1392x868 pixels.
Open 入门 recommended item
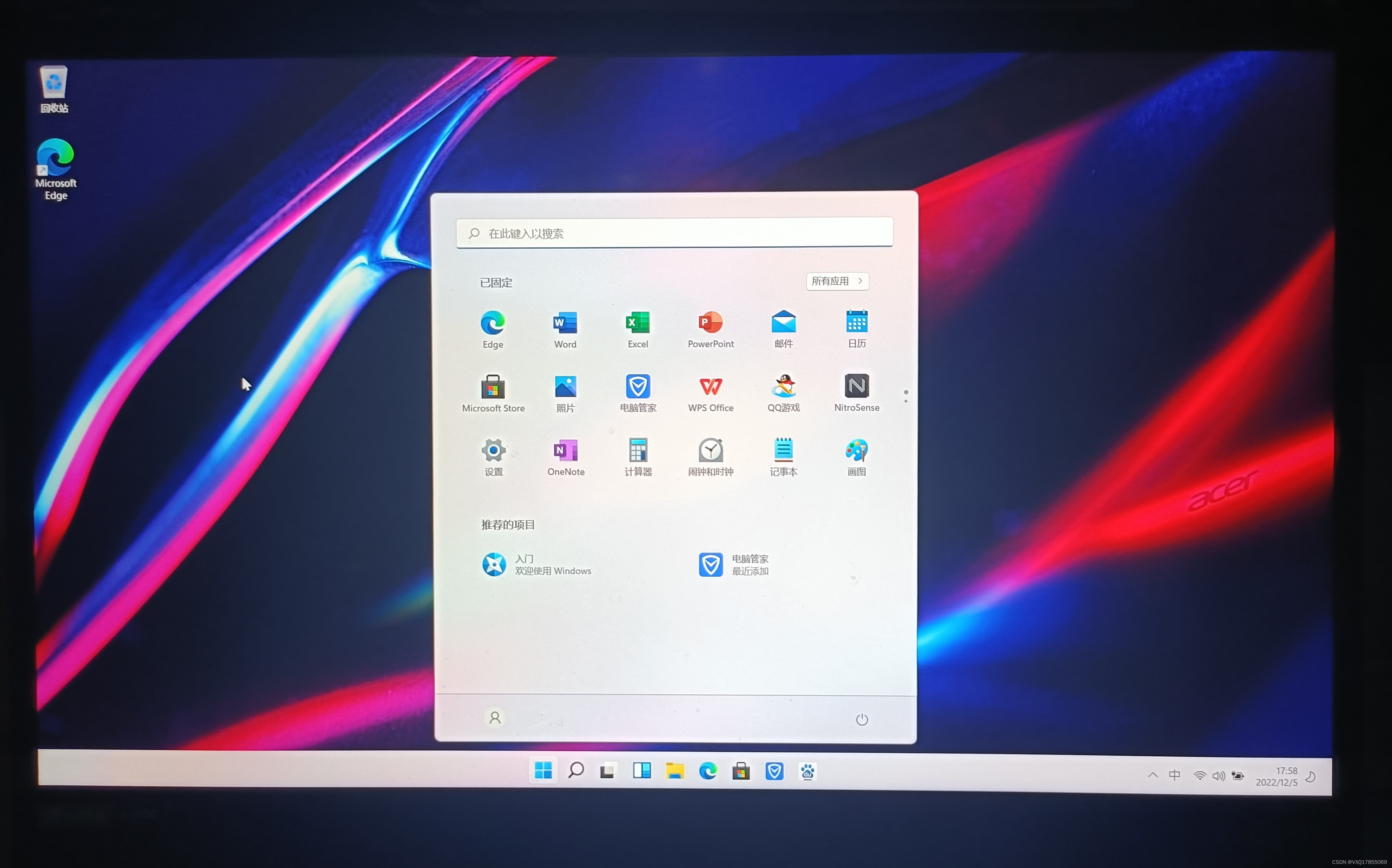537,564
